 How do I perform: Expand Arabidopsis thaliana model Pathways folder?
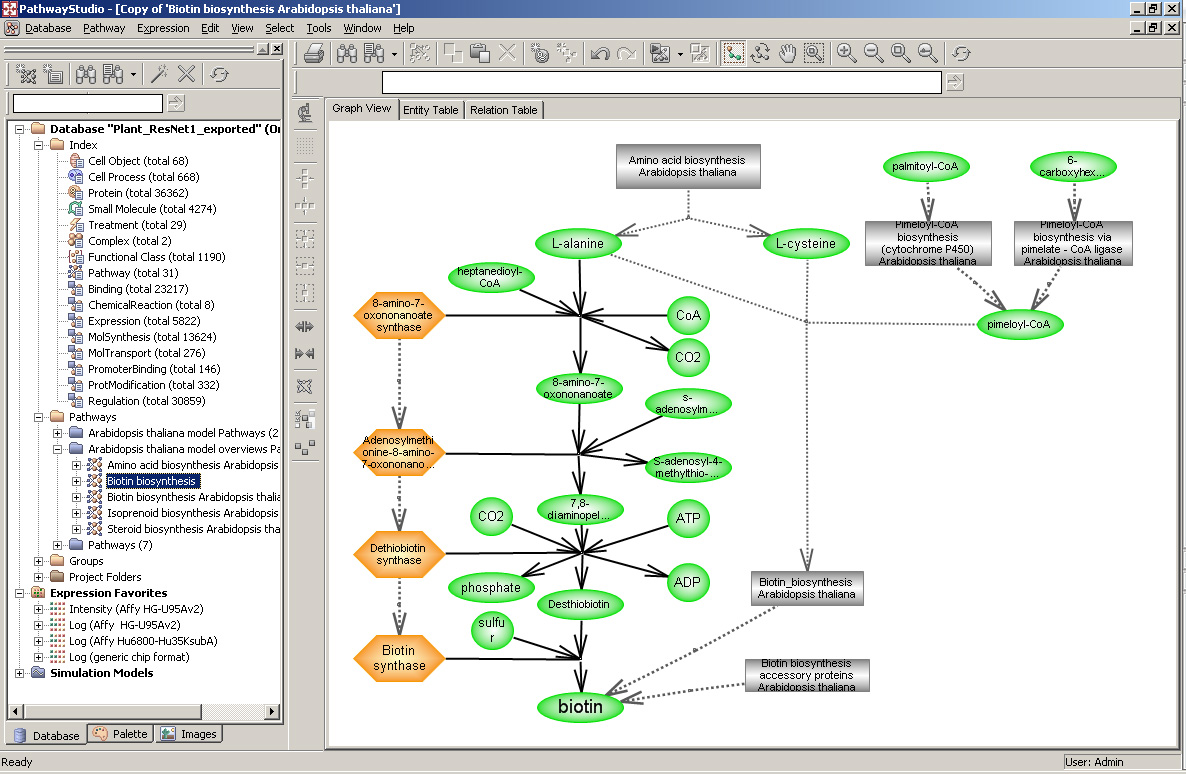pos(57,434)
